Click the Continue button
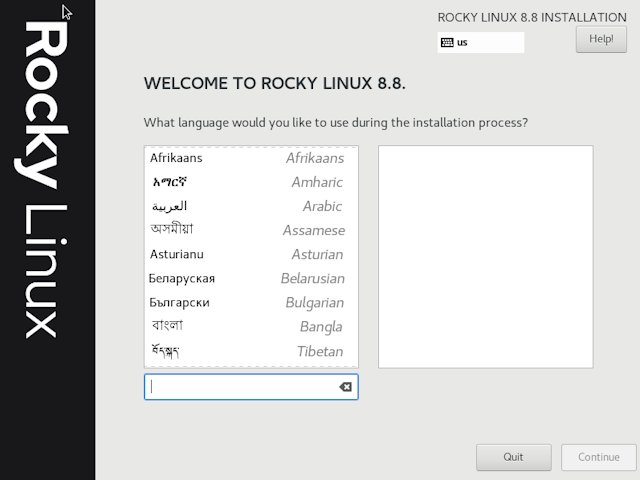The width and height of the screenshot is (640, 480). 598,457
